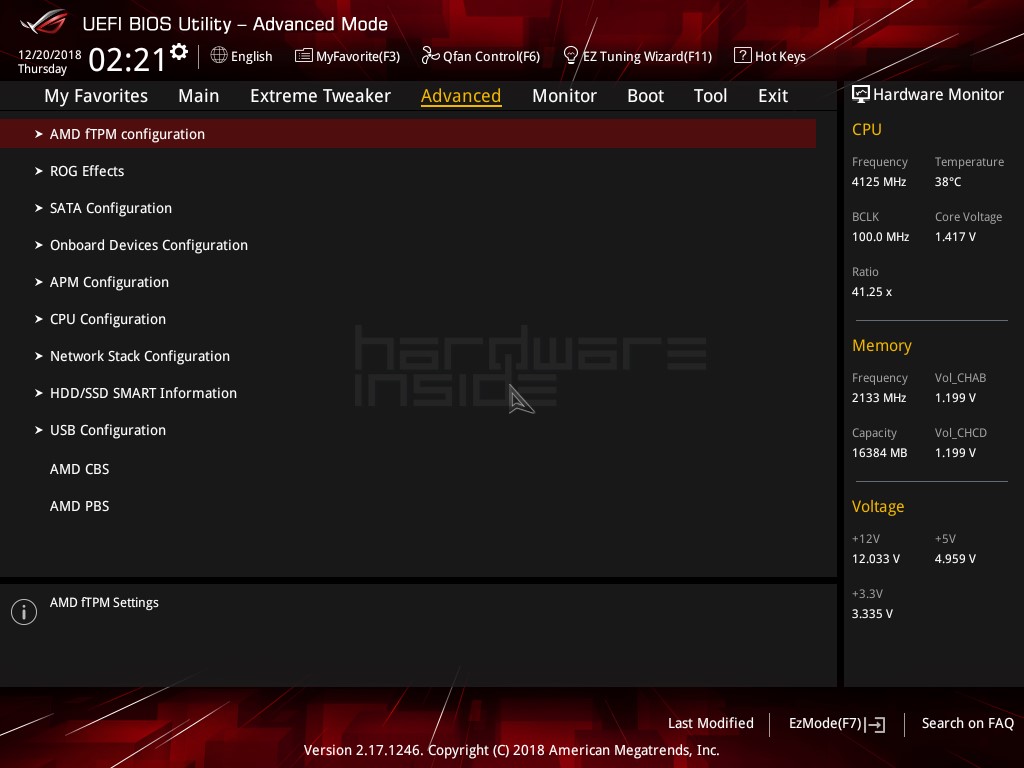Click the Qfan Control fan icon
This screenshot has height=768, width=1024.
[430, 56]
